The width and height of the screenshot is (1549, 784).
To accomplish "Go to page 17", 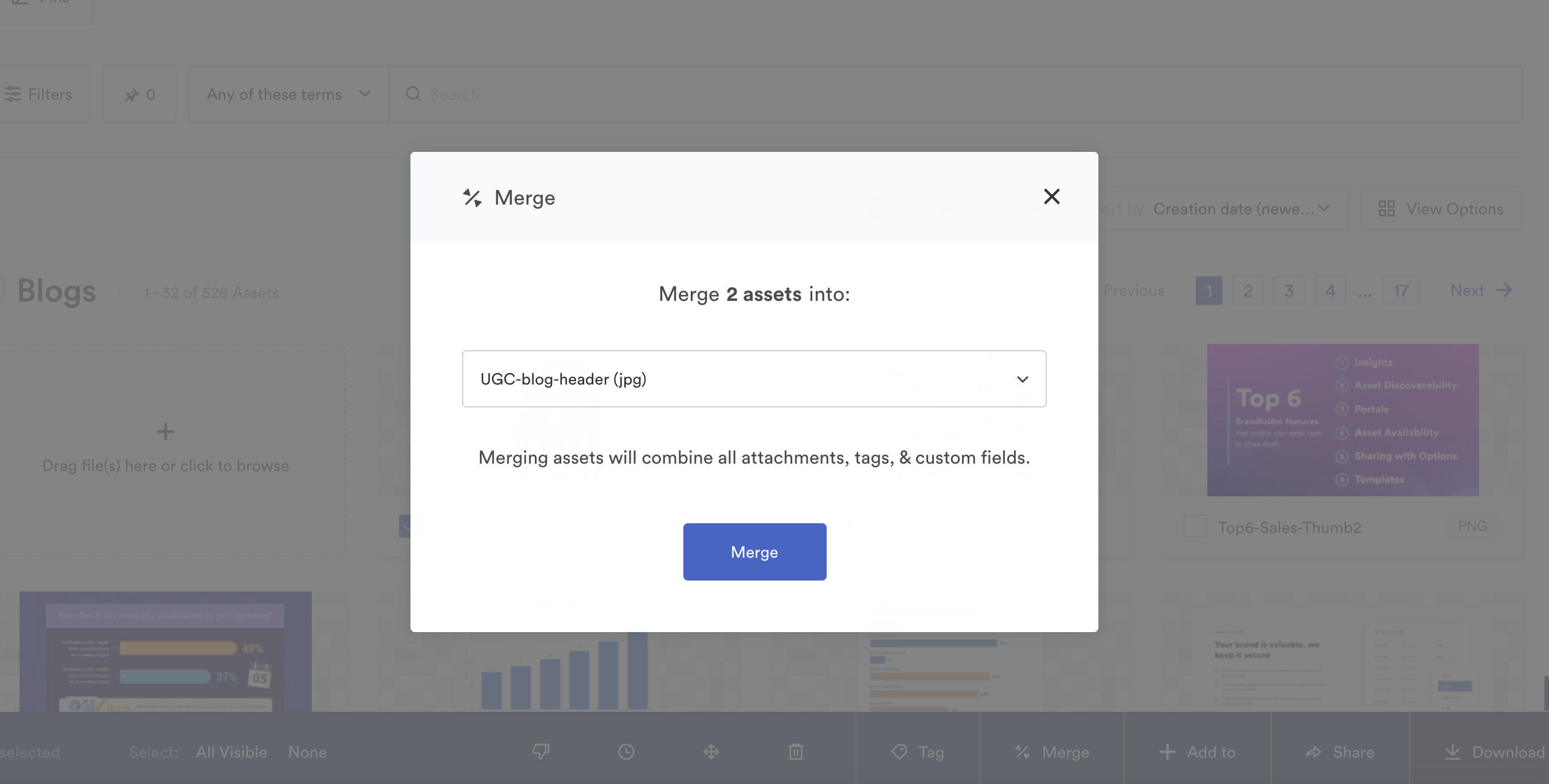I will pyautogui.click(x=1401, y=291).
